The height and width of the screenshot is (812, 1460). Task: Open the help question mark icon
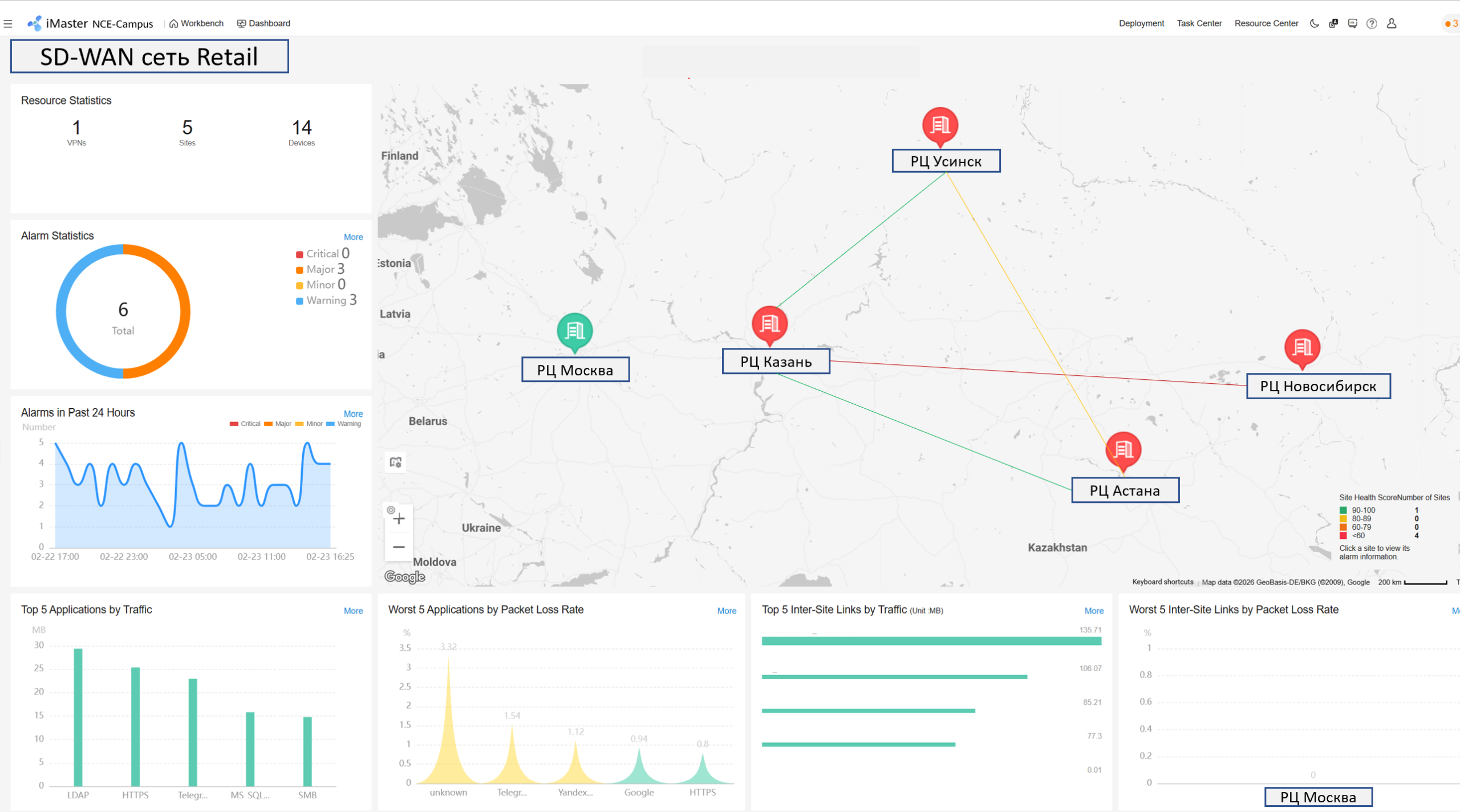pos(1372,23)
